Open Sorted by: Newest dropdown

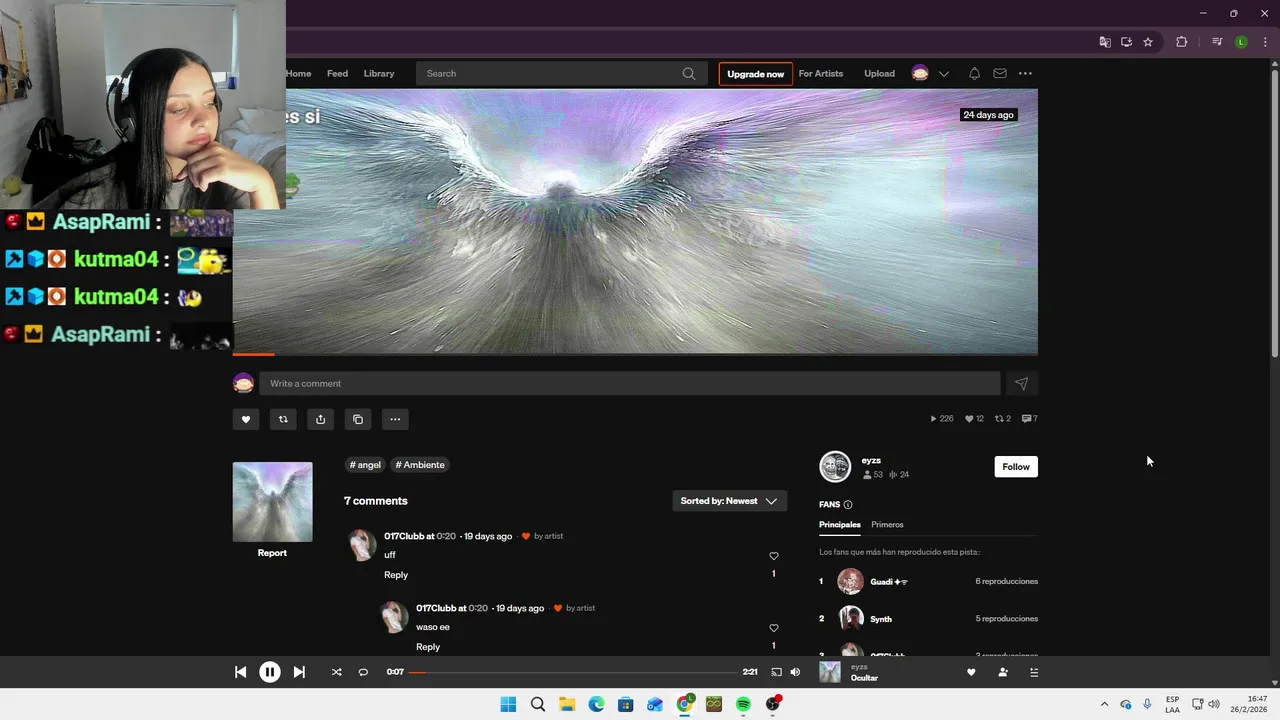[729, 501]
